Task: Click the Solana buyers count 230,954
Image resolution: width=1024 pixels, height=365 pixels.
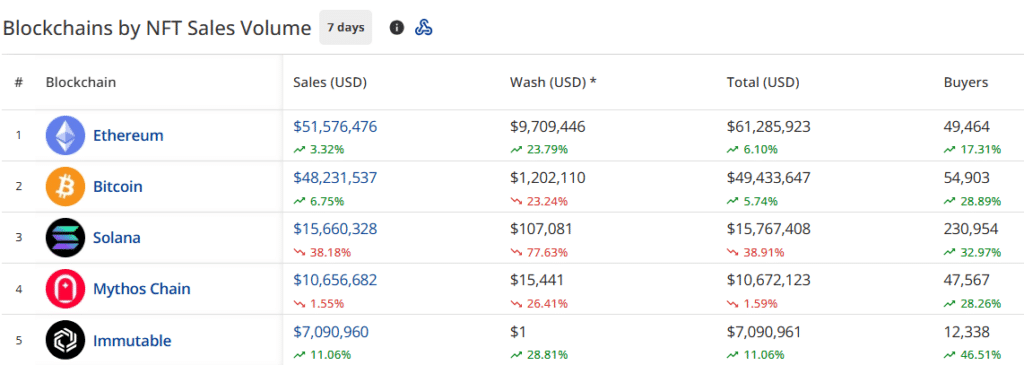Action: point(971,229)
